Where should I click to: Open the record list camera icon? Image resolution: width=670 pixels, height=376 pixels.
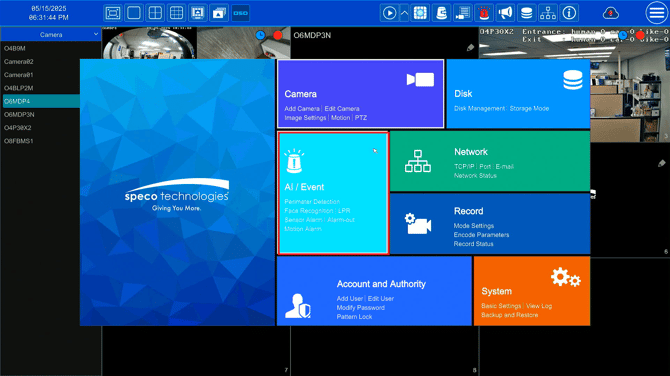(x=462, y=13)
